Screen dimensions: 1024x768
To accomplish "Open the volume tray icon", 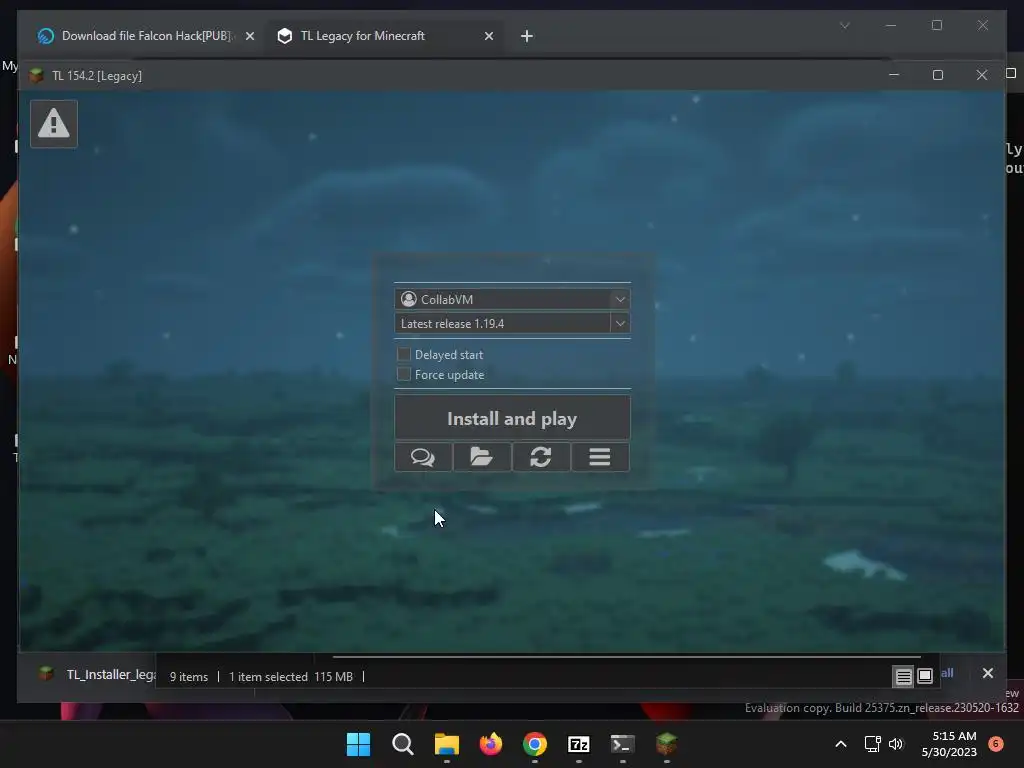I will 896,744.
